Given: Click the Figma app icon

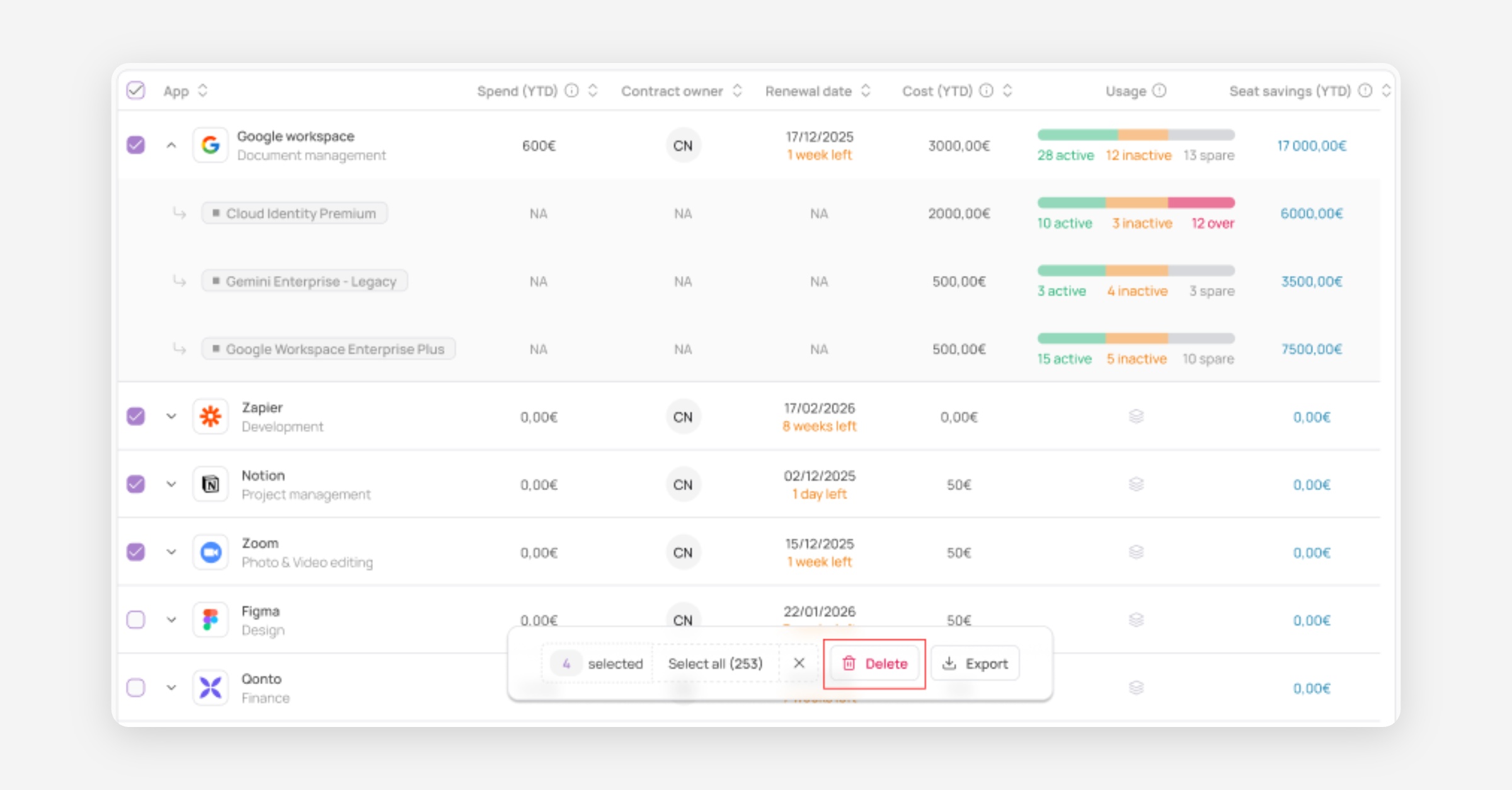Looking at the screenshot, I should click(210, 620).
